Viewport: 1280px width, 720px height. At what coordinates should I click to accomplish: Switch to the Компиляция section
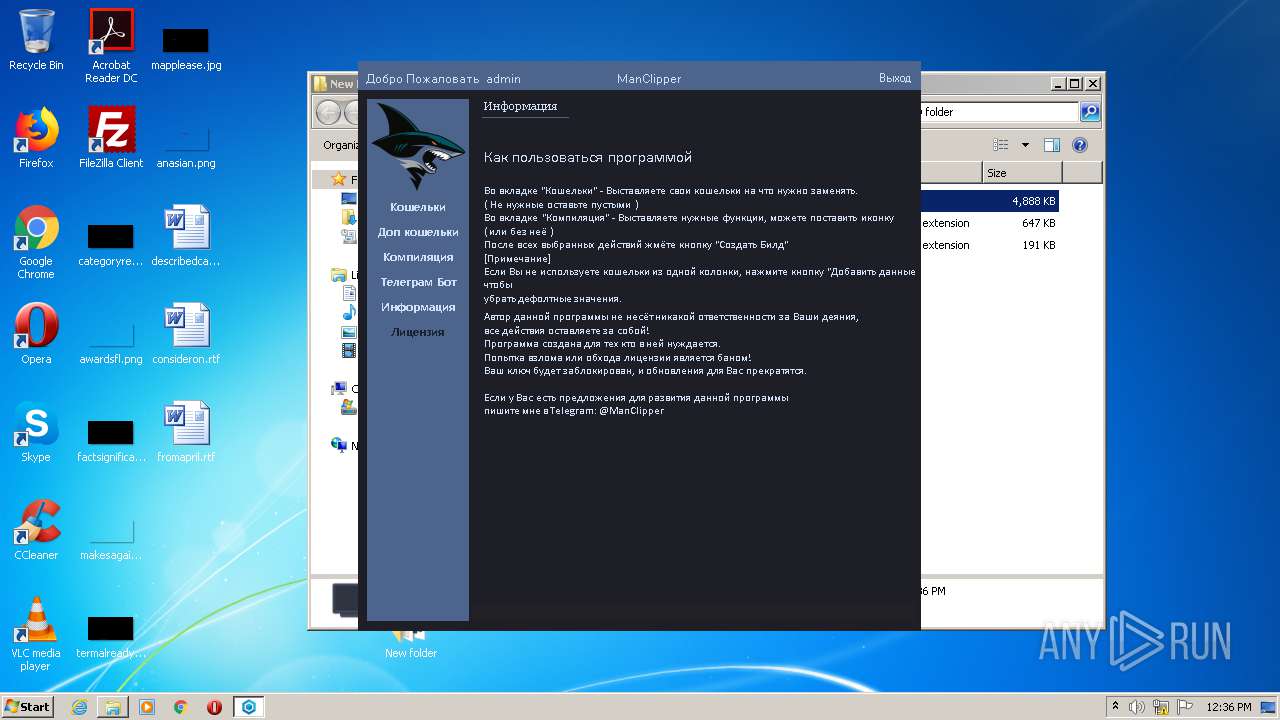point(418,257)
